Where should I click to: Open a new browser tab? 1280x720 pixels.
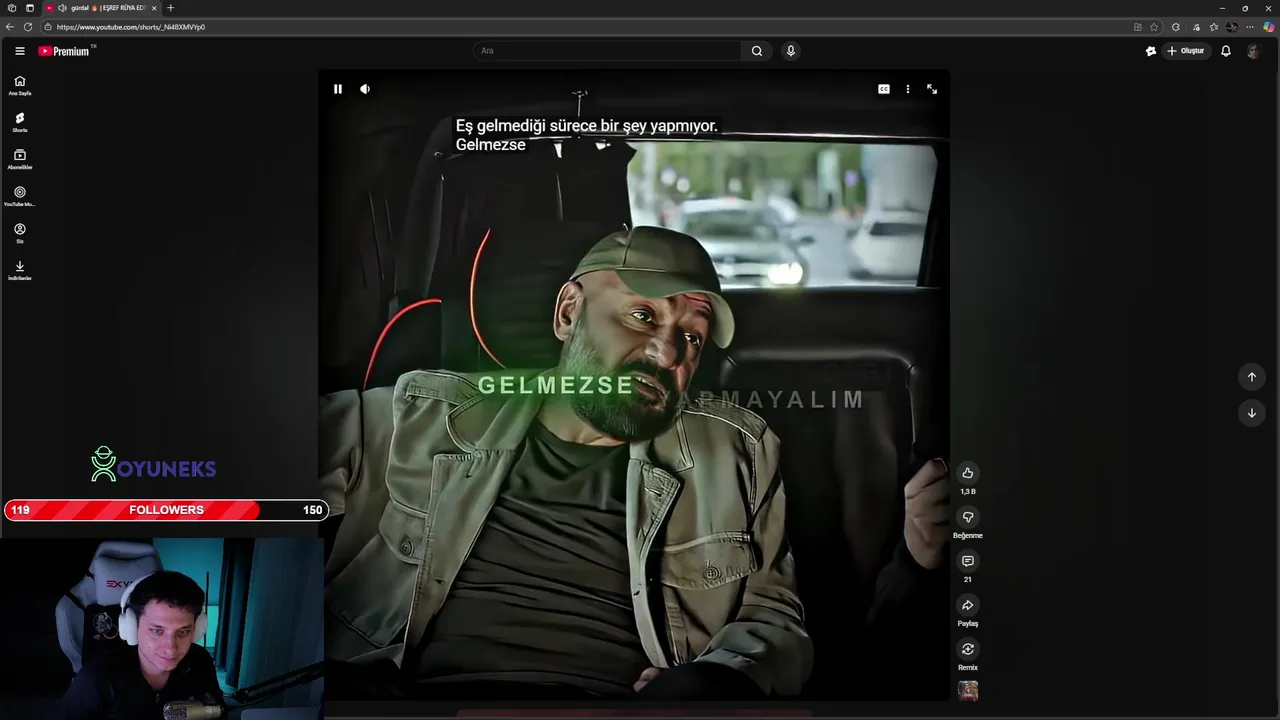[170, 8]
